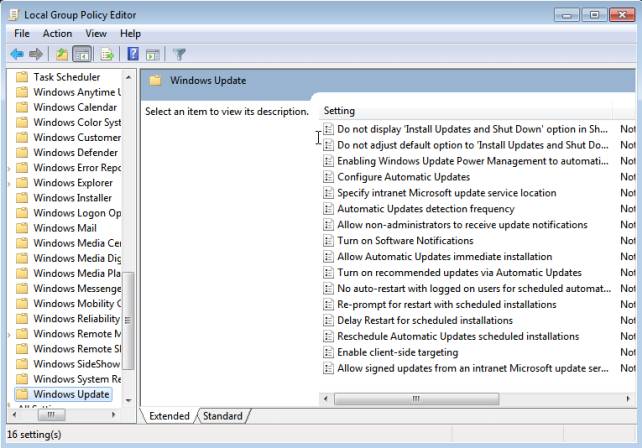Click the Local Group Policy Editor title icon
642x448 pixels.
pos(14,15)
